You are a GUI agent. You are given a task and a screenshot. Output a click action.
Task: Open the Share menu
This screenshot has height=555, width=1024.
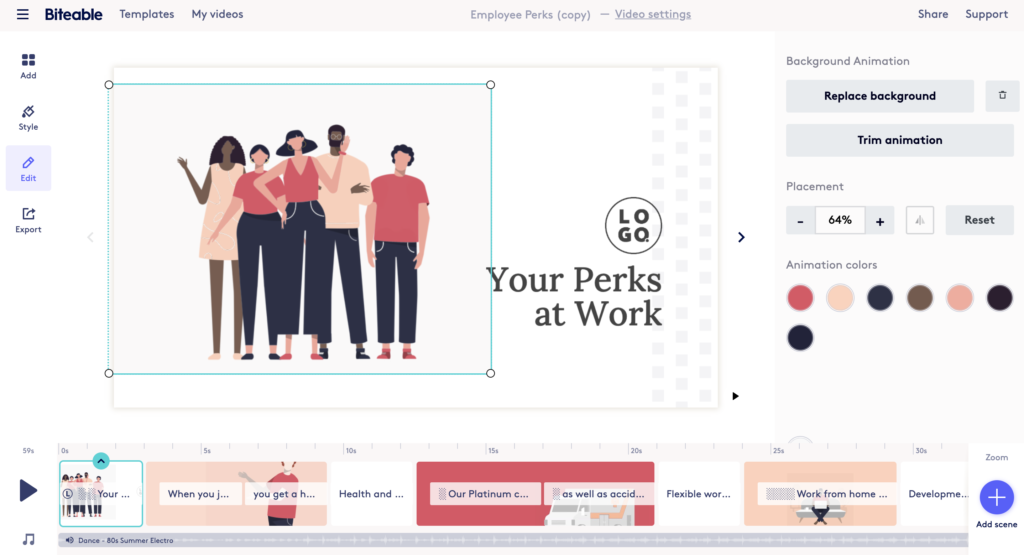click(933, 14)
